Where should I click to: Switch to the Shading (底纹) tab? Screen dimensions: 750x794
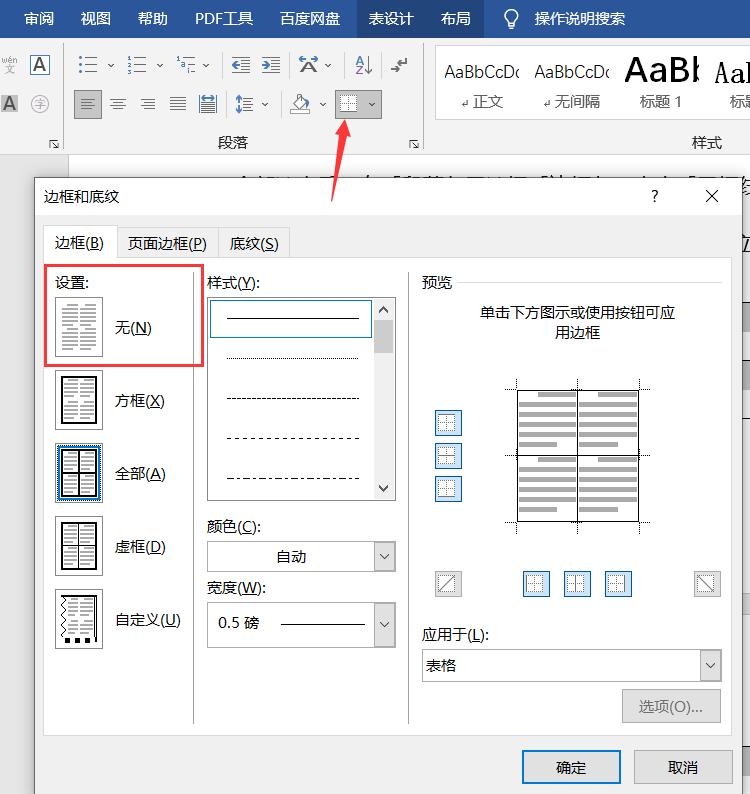coord(253,243)
